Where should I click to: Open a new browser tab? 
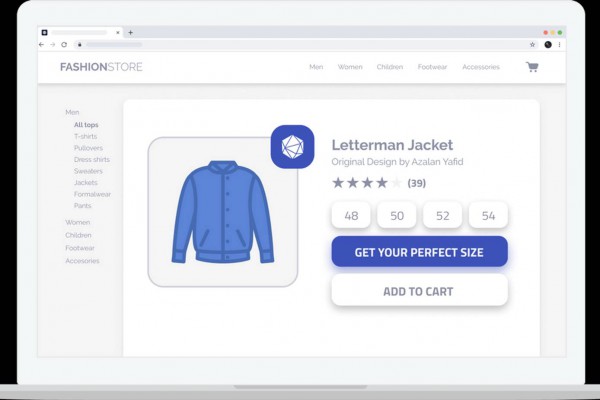130,32
